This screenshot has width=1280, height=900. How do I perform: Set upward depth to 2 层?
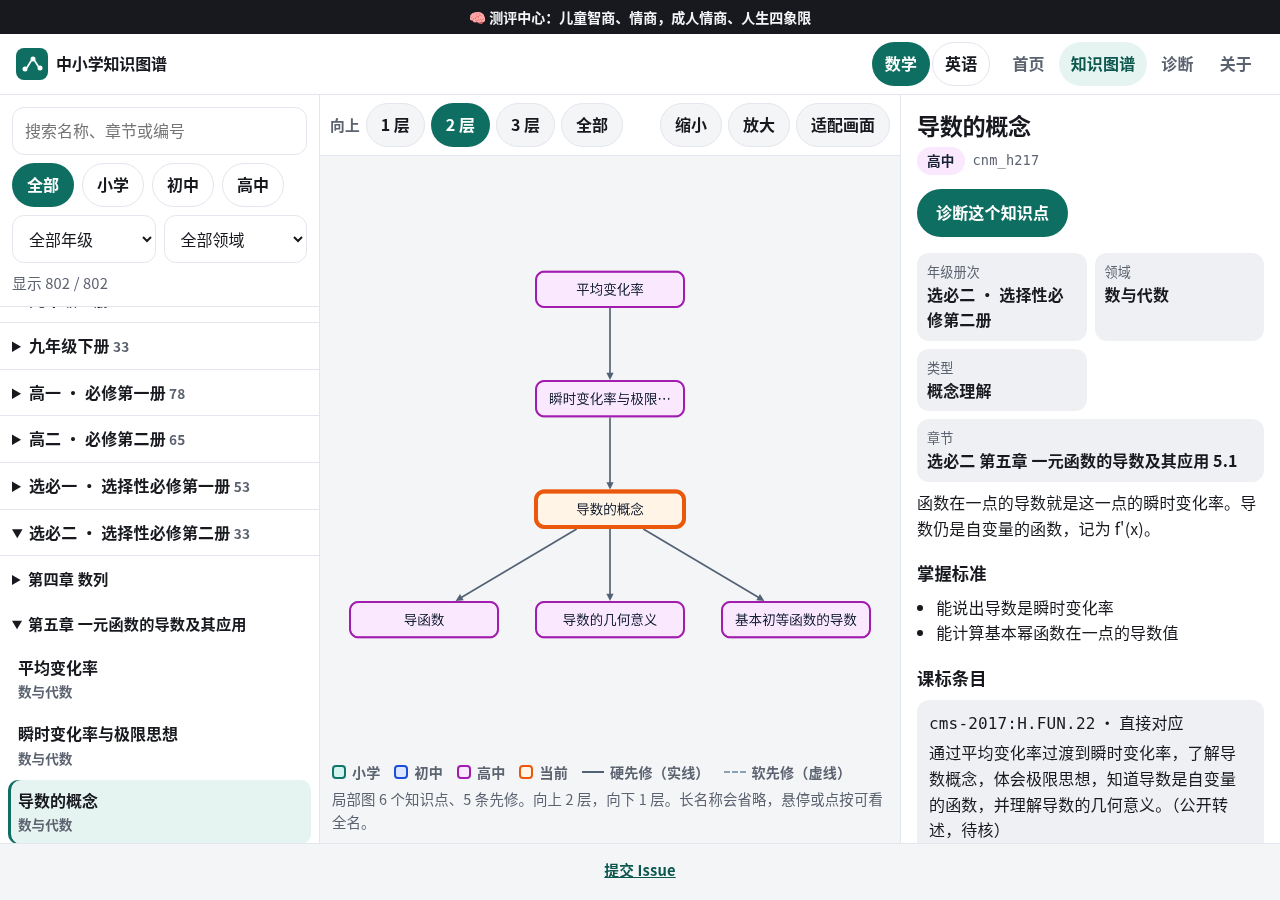point(460,125)
